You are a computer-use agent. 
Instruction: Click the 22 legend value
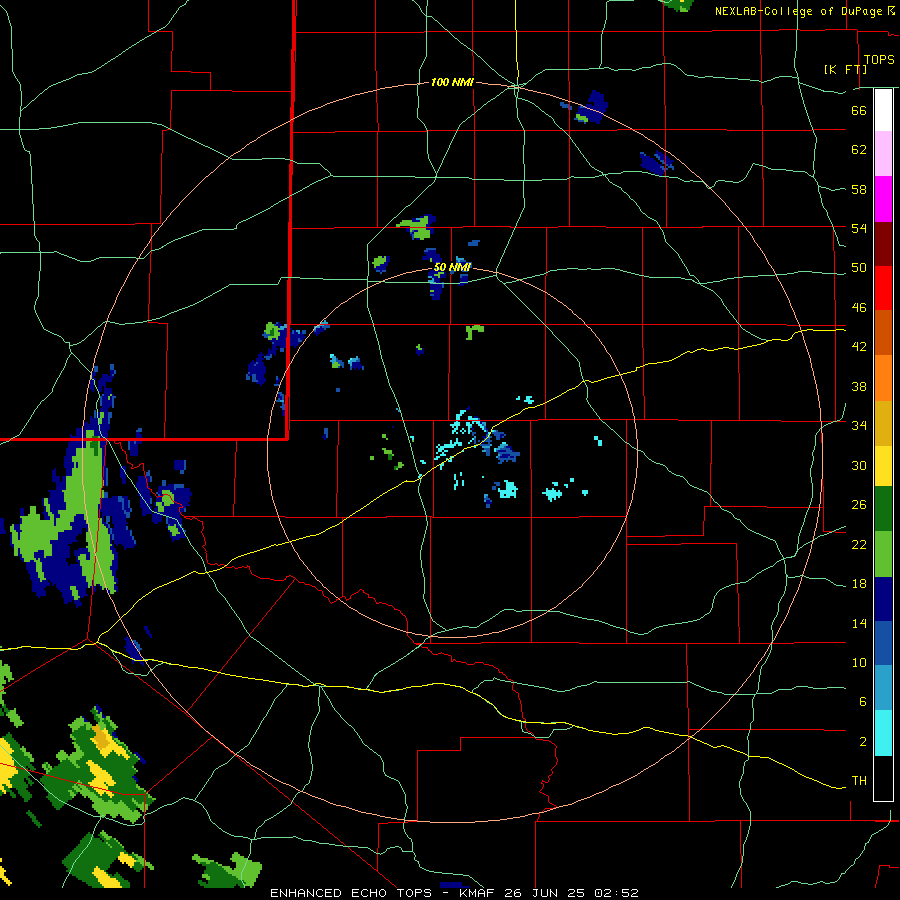pos(859,544)
